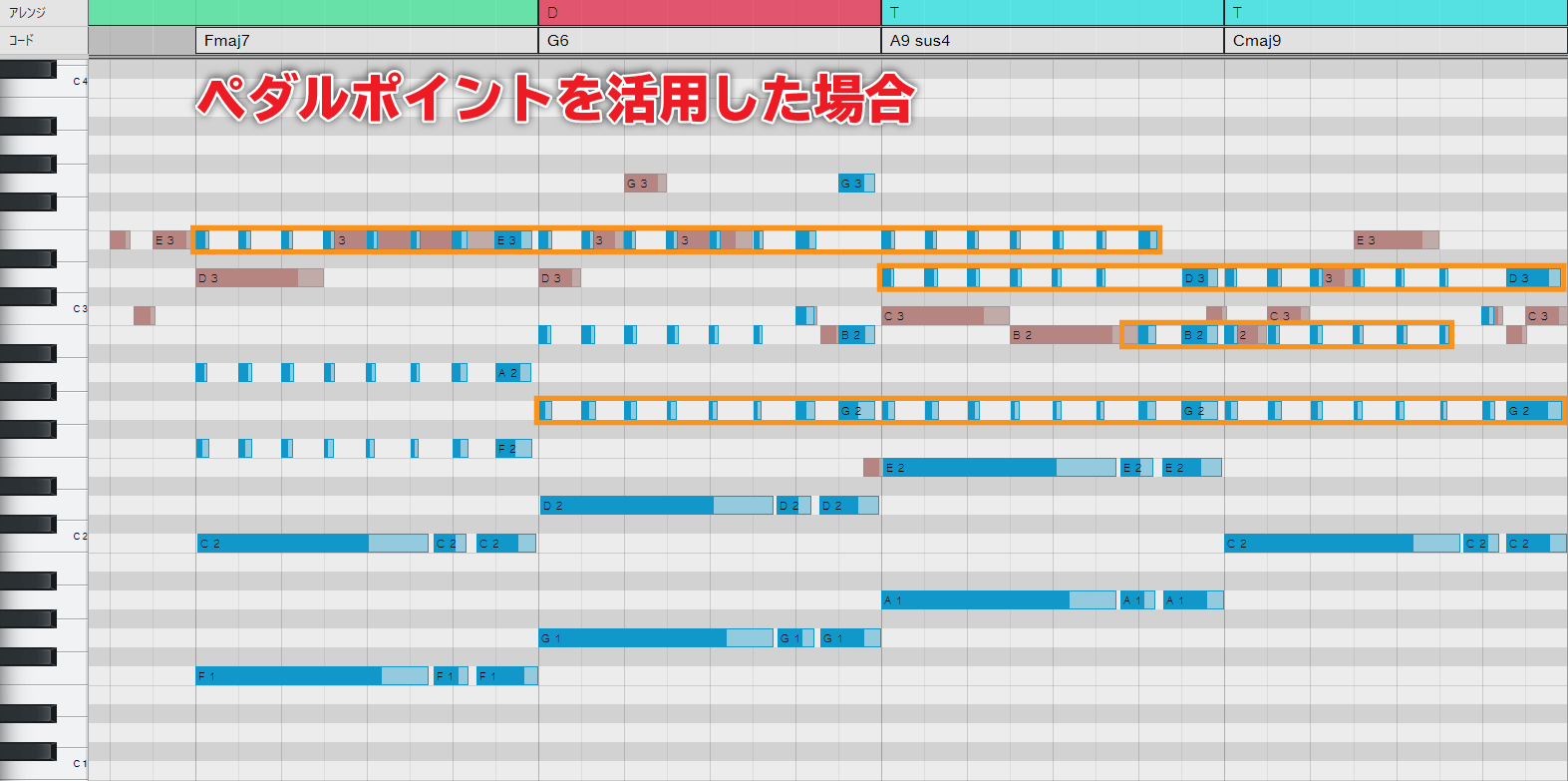Click the C2 piano key
Viewport: 1568px width, 781px height.
(x=70, y=537)
